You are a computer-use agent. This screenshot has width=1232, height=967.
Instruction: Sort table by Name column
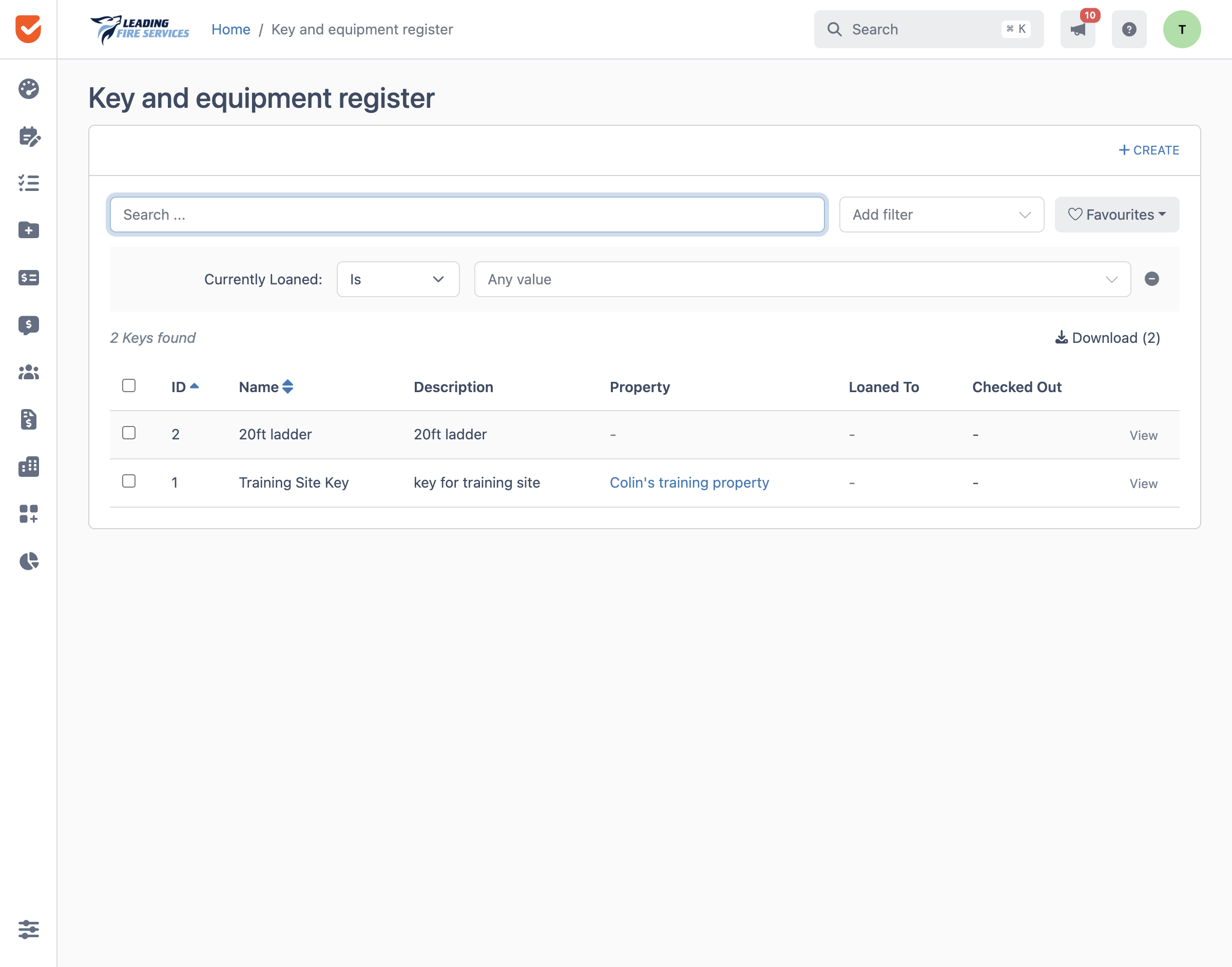pyautogui.click(x=265, y=386)
